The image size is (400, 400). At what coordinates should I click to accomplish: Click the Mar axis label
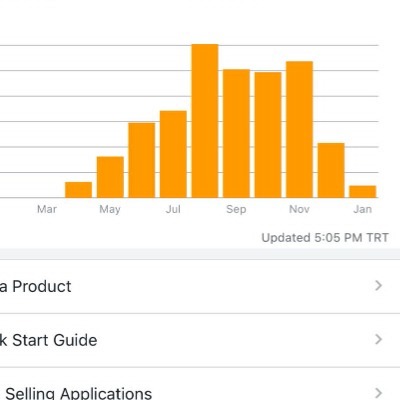click(x=47, y=209)
